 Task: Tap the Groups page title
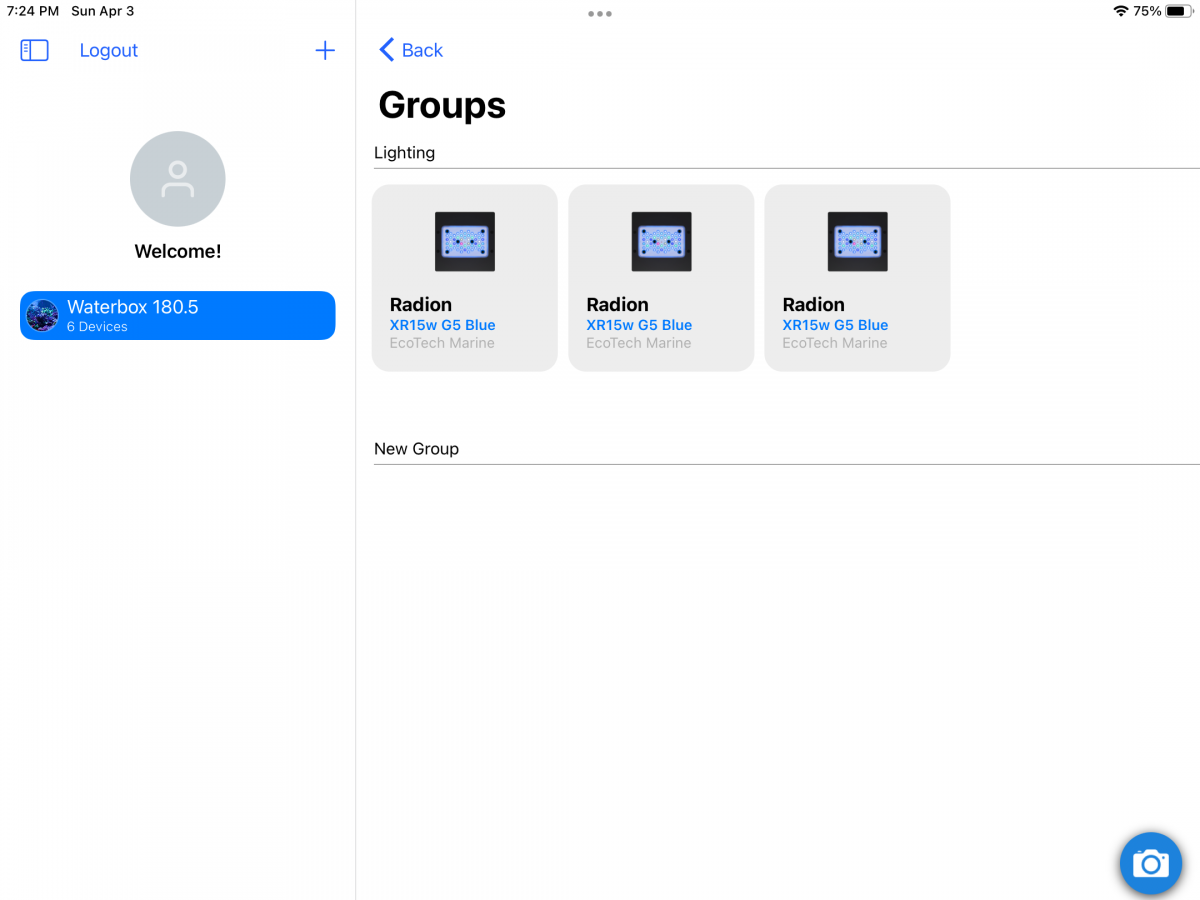pos(442,105)
